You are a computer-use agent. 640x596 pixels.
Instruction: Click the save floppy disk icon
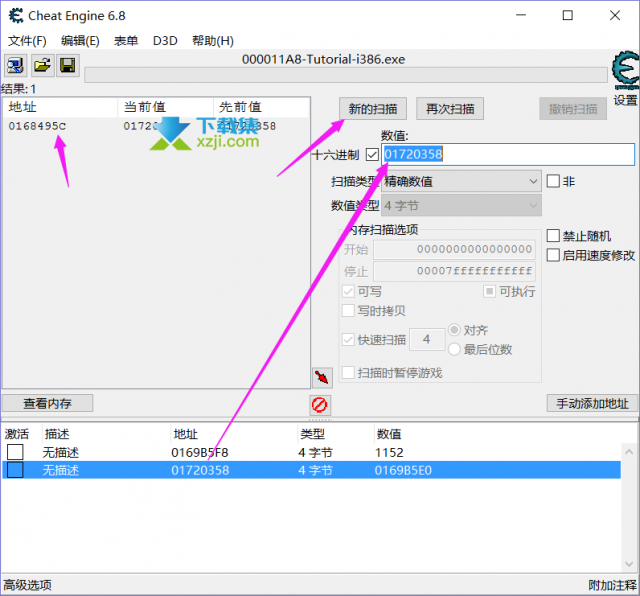[x=68, y=66]
